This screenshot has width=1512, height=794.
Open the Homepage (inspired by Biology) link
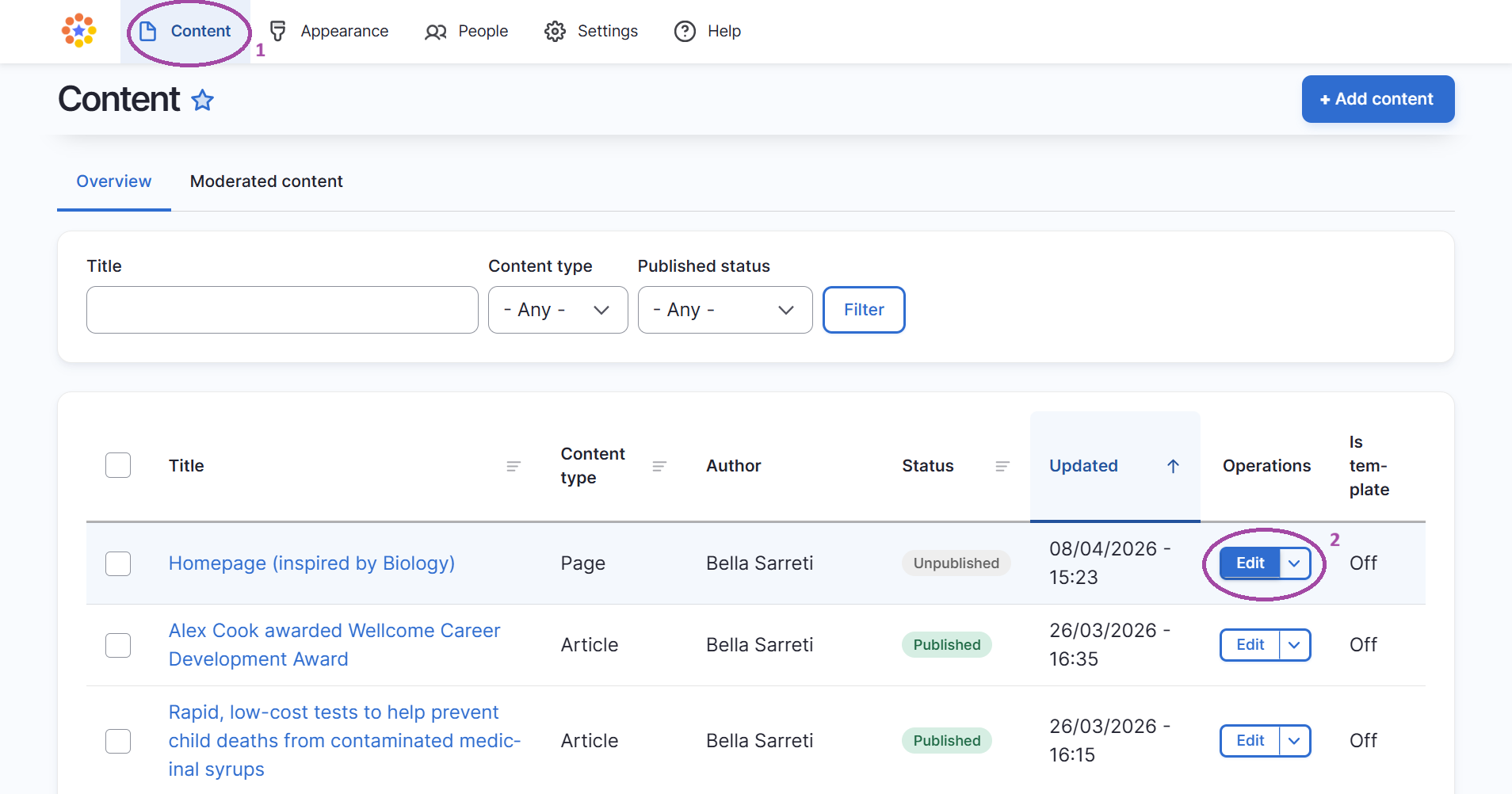311,563
